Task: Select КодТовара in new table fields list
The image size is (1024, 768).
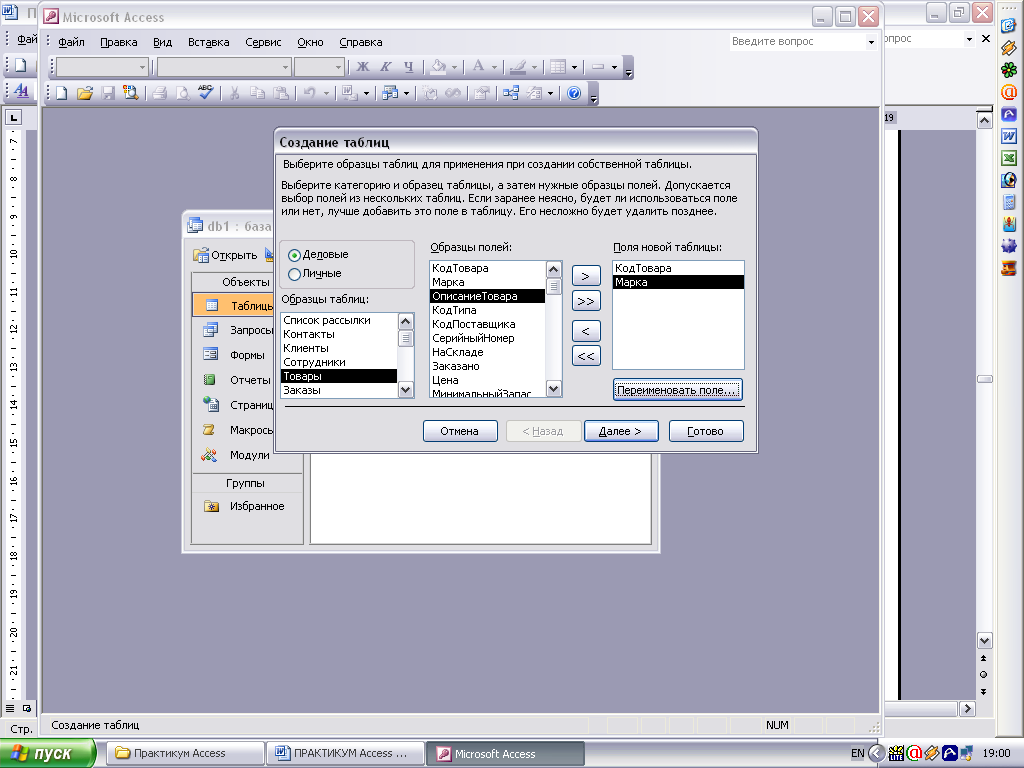Action: point(678,268)
